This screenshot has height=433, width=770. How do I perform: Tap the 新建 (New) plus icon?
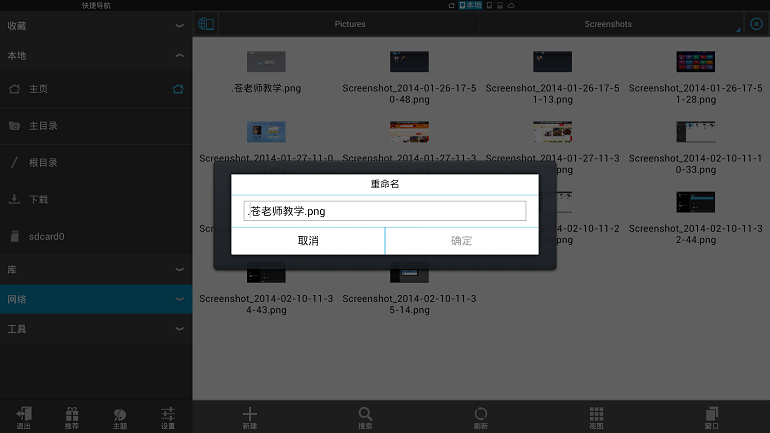(250, 415)
